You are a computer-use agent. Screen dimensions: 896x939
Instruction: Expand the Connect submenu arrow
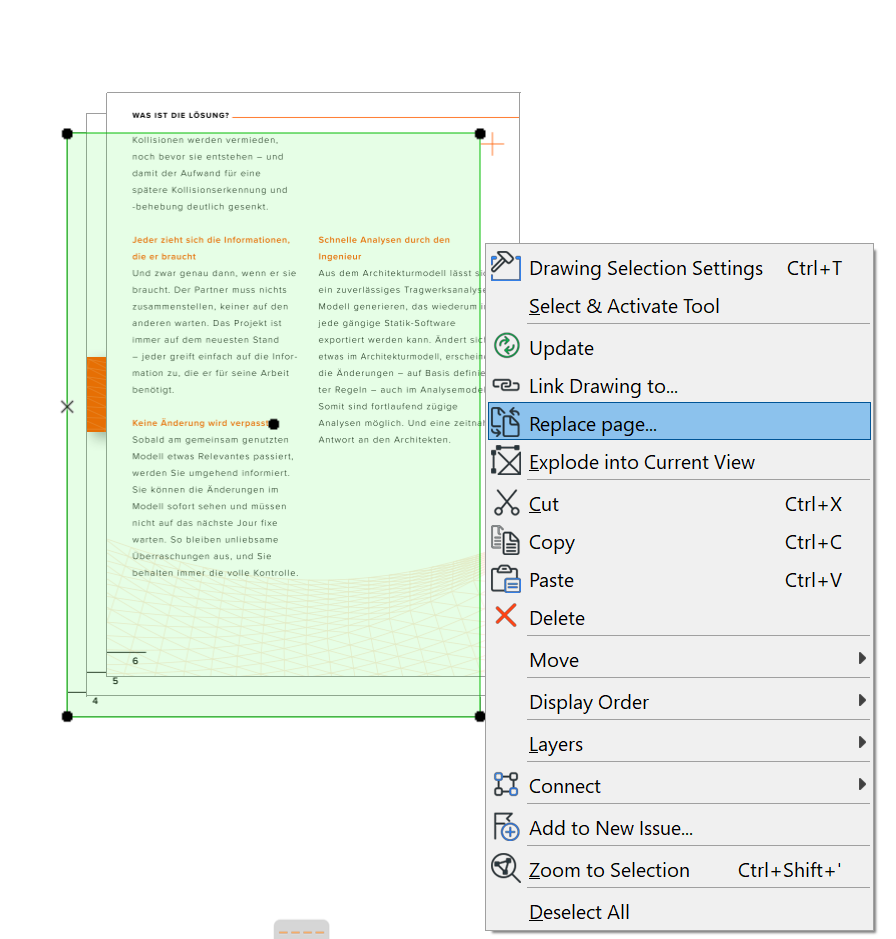[x=862, y=784]
